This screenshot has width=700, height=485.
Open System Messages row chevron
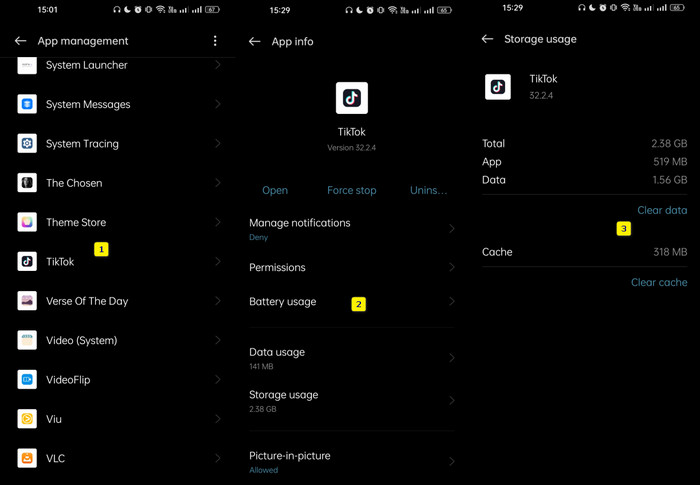click(218, 104)
